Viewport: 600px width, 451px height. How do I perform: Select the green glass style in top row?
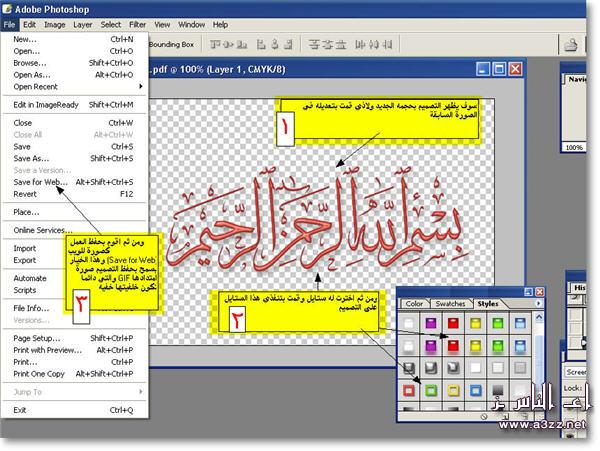click(497, 323)
